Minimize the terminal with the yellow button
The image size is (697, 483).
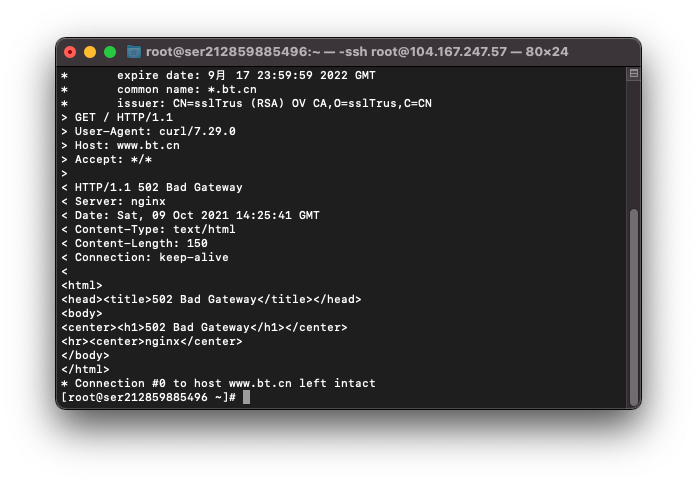[90, 52]
